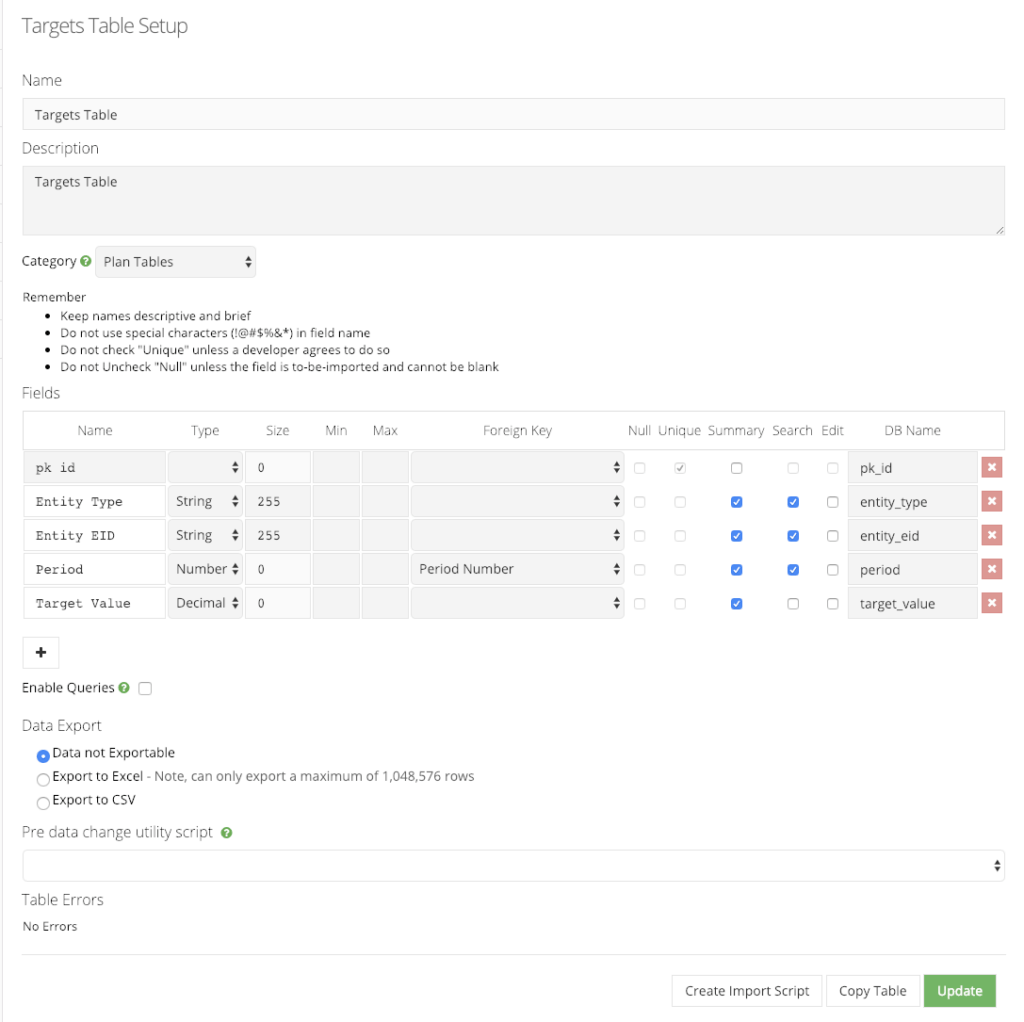Open Type dropdown for Entity Type row
Viewport: 1024px width, 1022px height.
point(205,502)
